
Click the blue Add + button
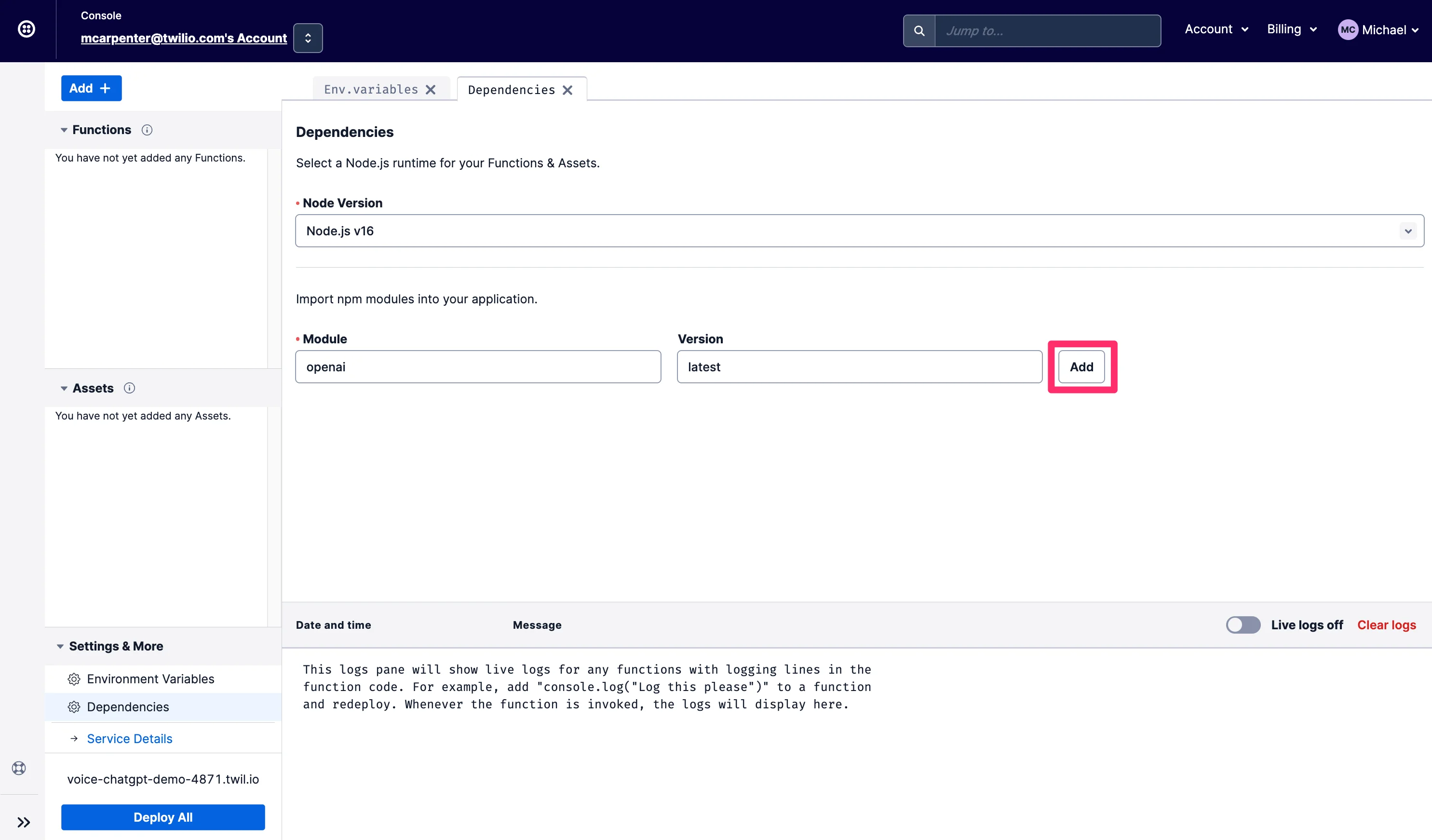[92, 88]
